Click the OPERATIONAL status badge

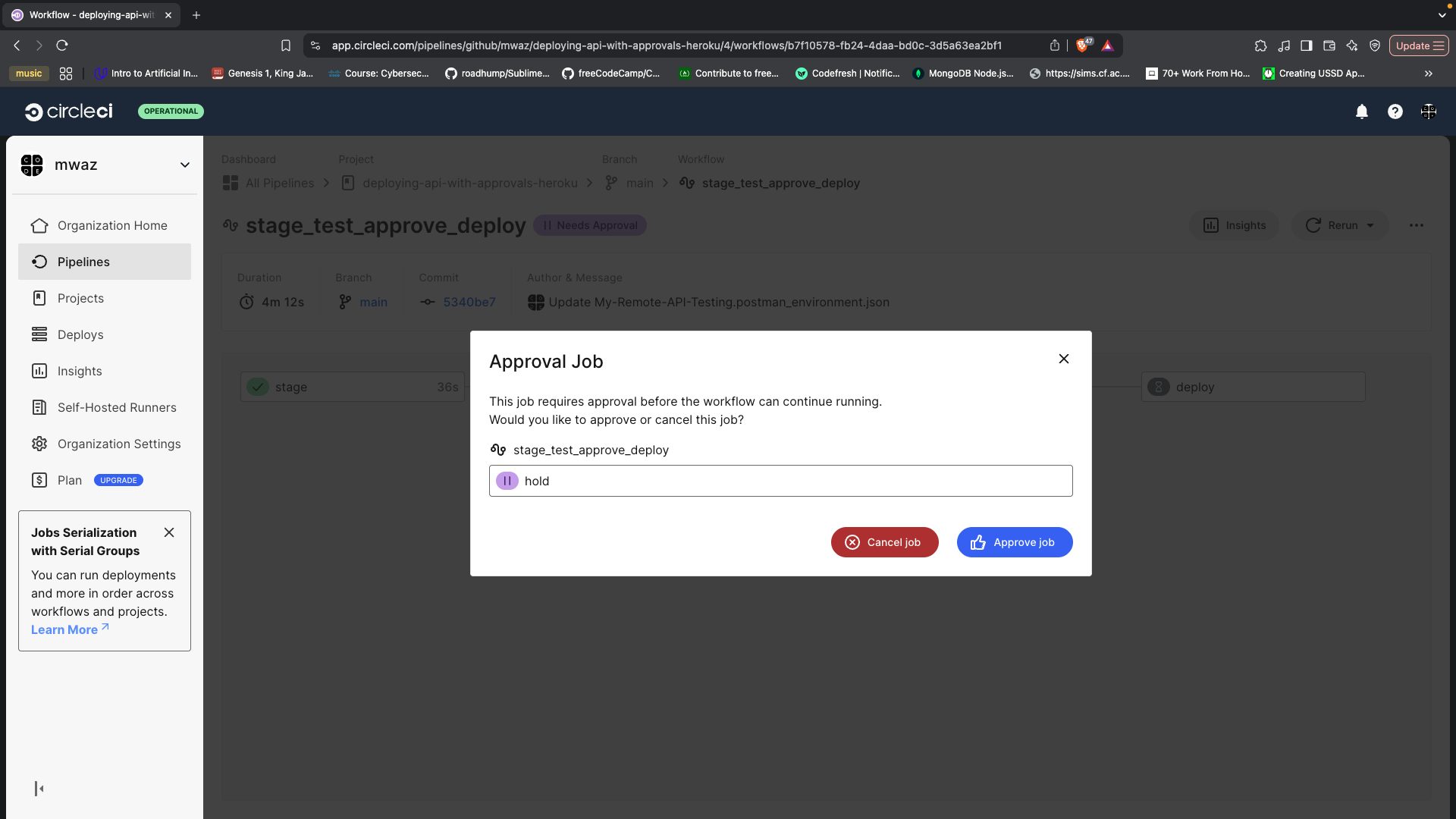pos(171,111)
